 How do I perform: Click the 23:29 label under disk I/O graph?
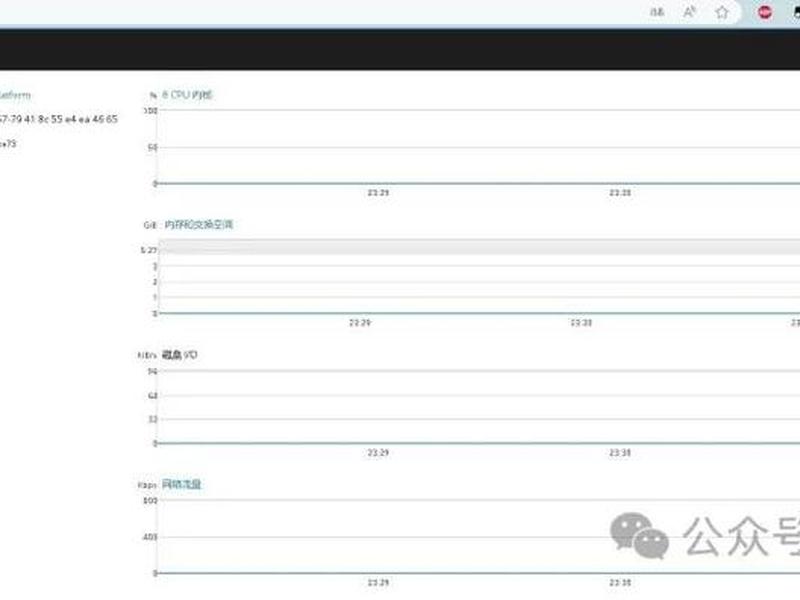pyautogui.click(x=378, y=453)
